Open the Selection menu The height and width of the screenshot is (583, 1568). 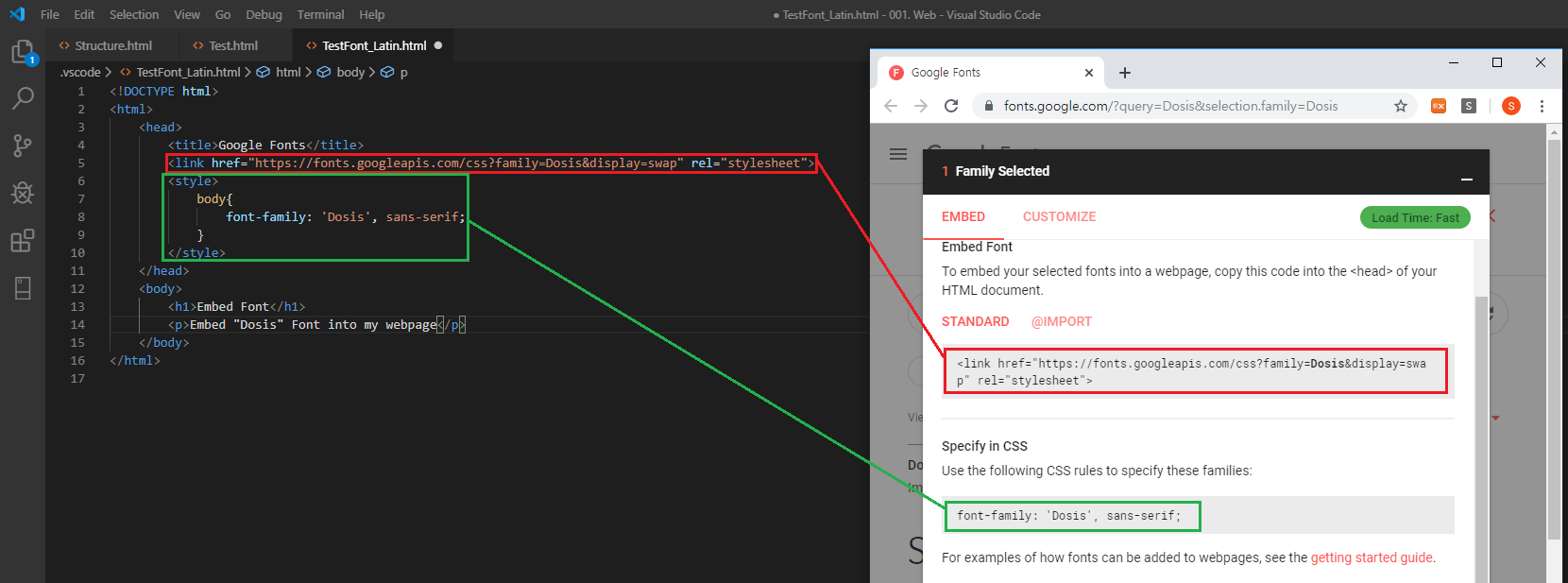(x=134, y=14)
